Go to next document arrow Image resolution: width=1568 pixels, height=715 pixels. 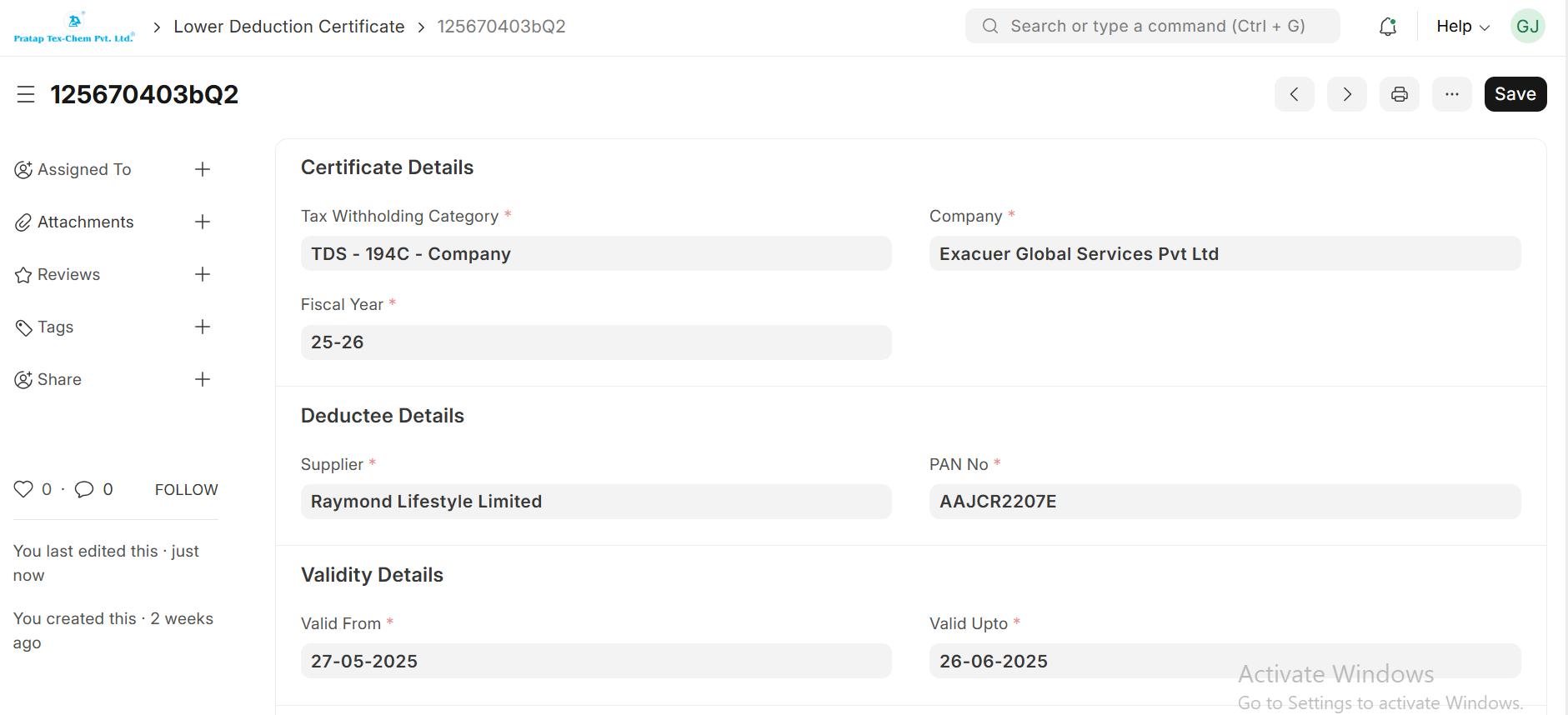(1346, 94)
